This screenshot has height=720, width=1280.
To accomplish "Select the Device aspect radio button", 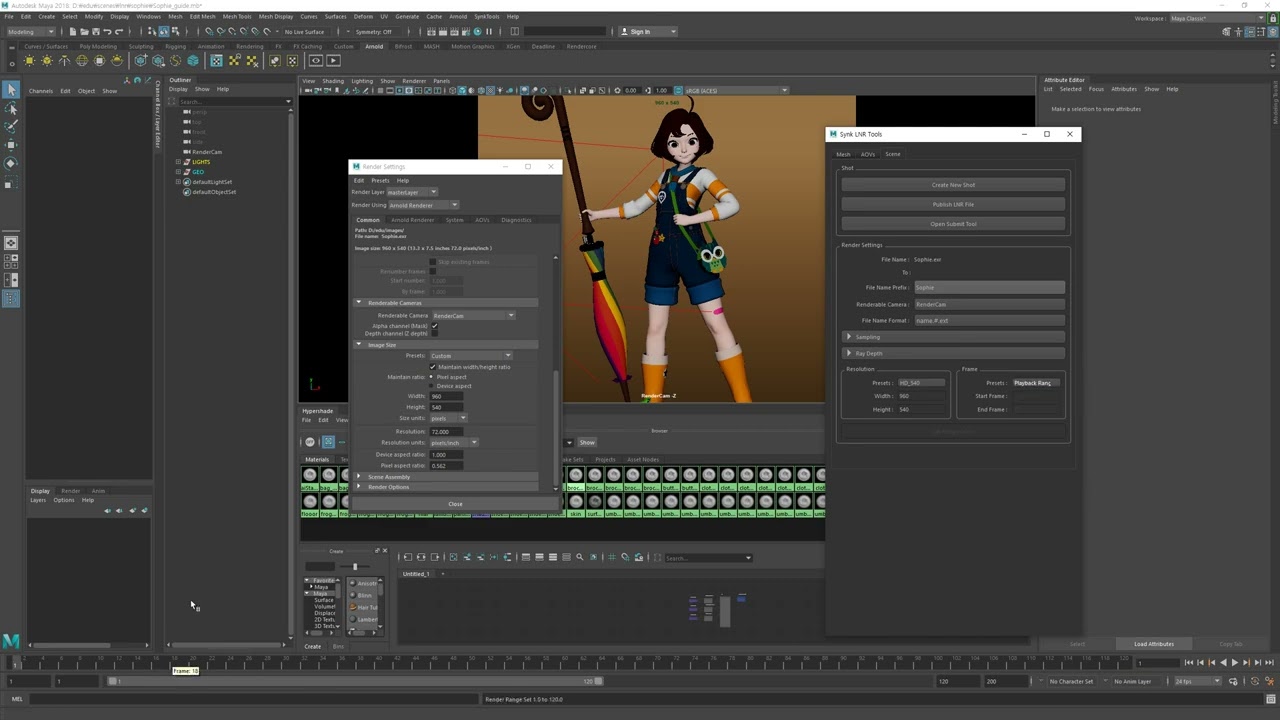I will point(432,386).
